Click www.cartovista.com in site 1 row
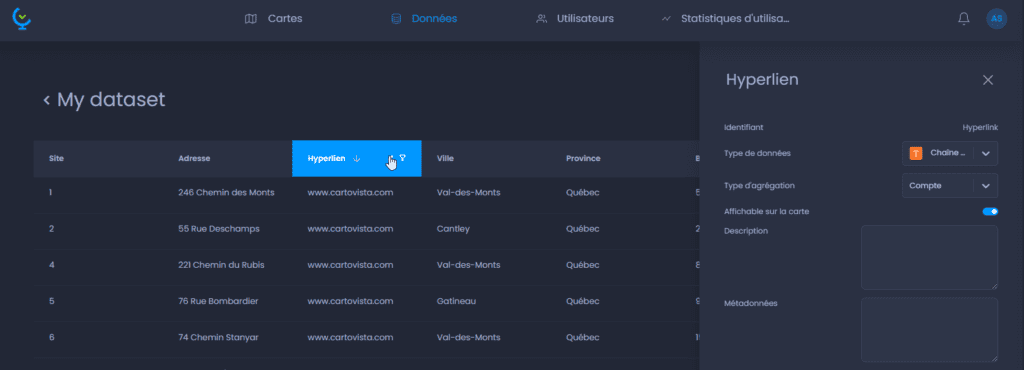 point(350,193)
